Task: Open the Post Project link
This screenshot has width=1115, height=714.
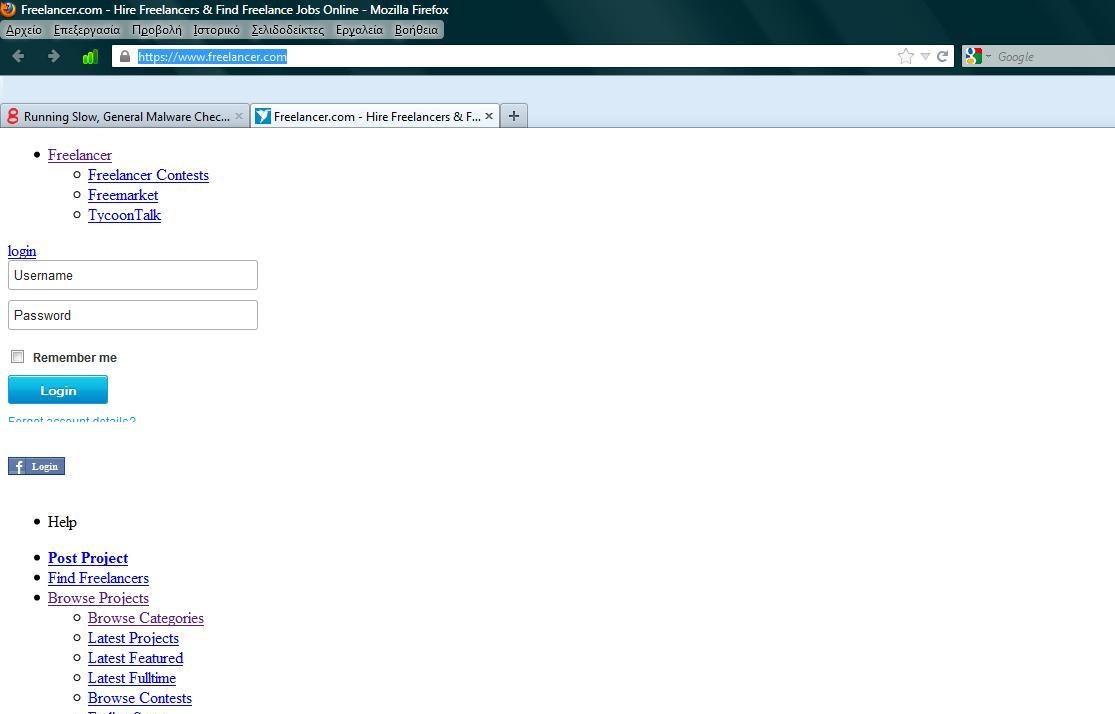Action: tap(88, 558)
